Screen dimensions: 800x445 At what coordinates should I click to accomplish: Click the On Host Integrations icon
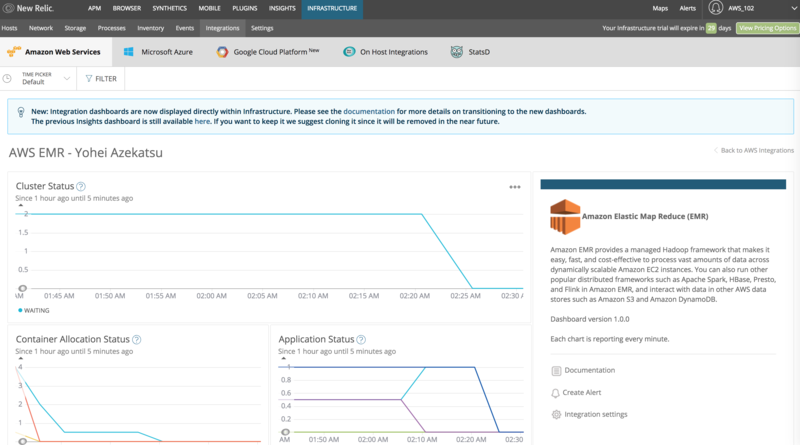tap(349, 52)
